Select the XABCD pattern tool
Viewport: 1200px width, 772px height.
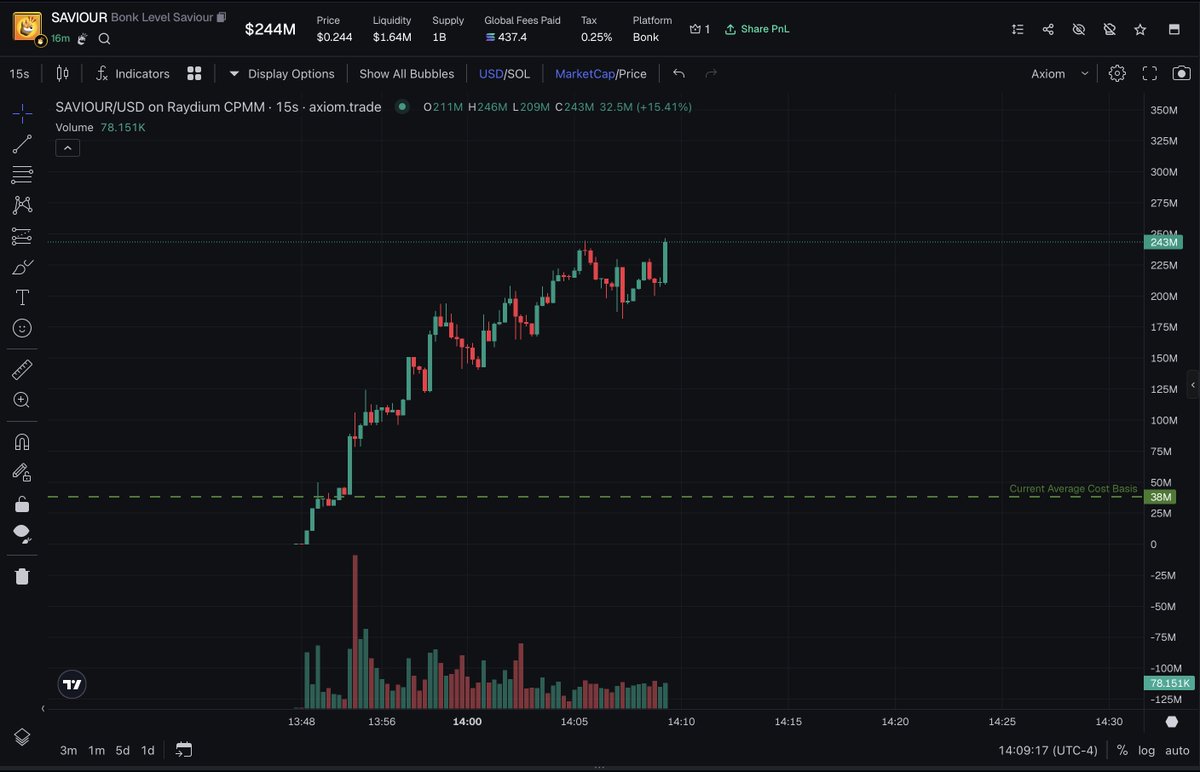pos(22,206)
